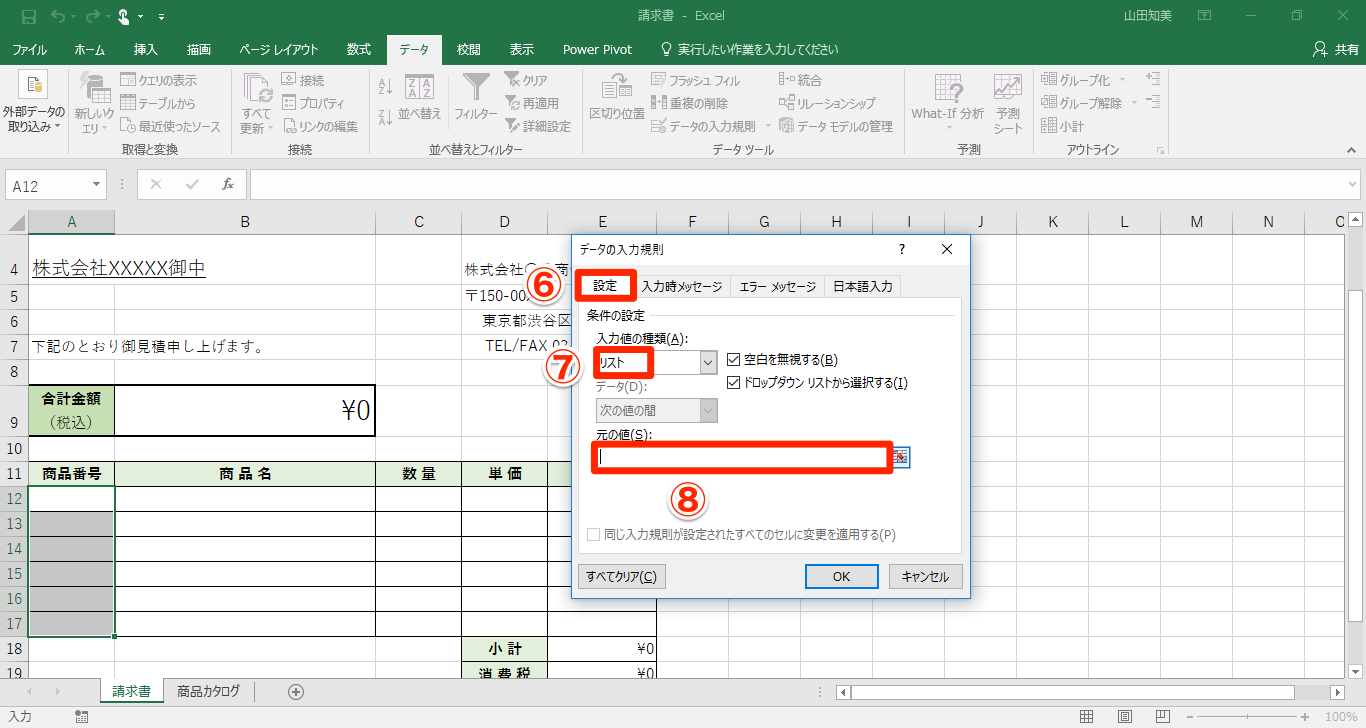
Task: Click 詳細設定 in the filter group
Action: click(537, 126)
